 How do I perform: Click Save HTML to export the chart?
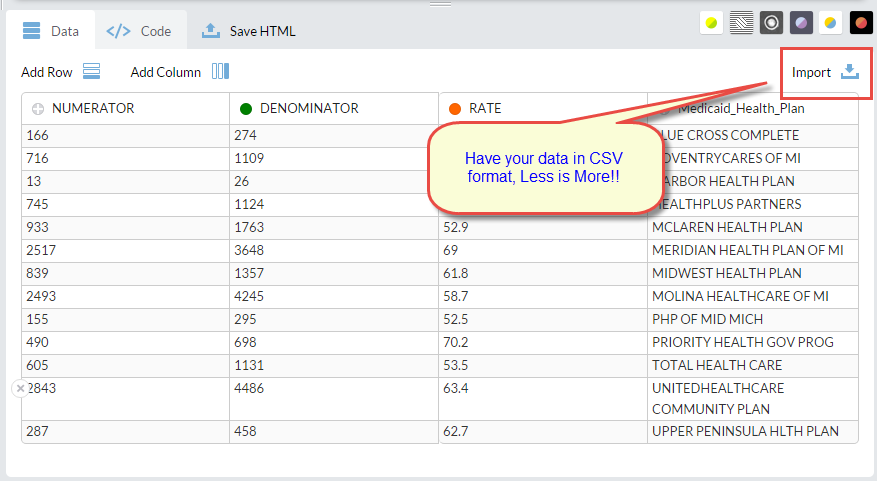248,31
